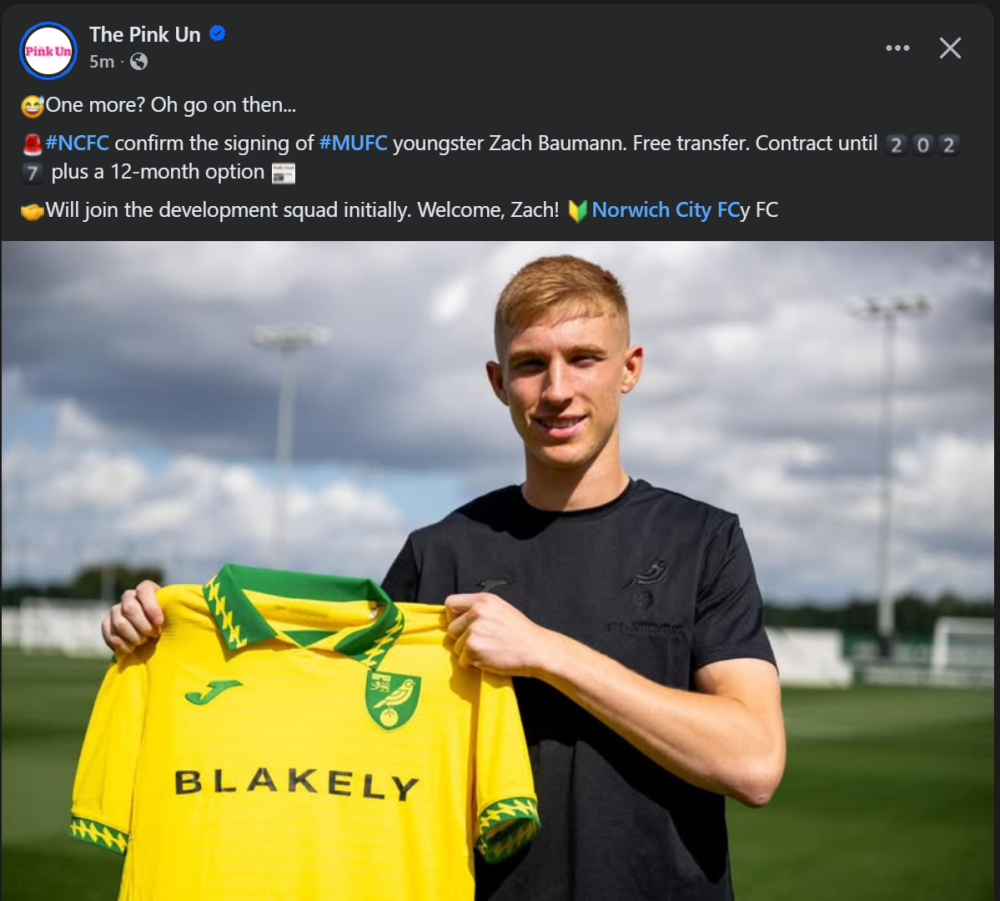Click the sweat-smile emoji in the post
Screen dimensions: 1000x901
31,105
